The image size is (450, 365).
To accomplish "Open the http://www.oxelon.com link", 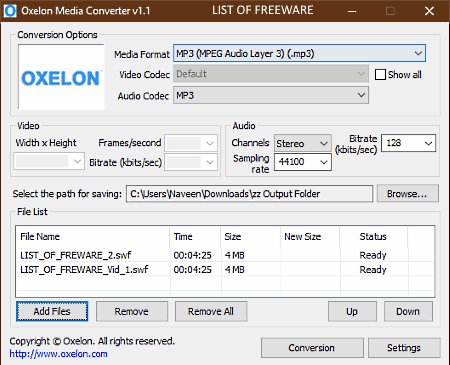I will tap(58, 354).
